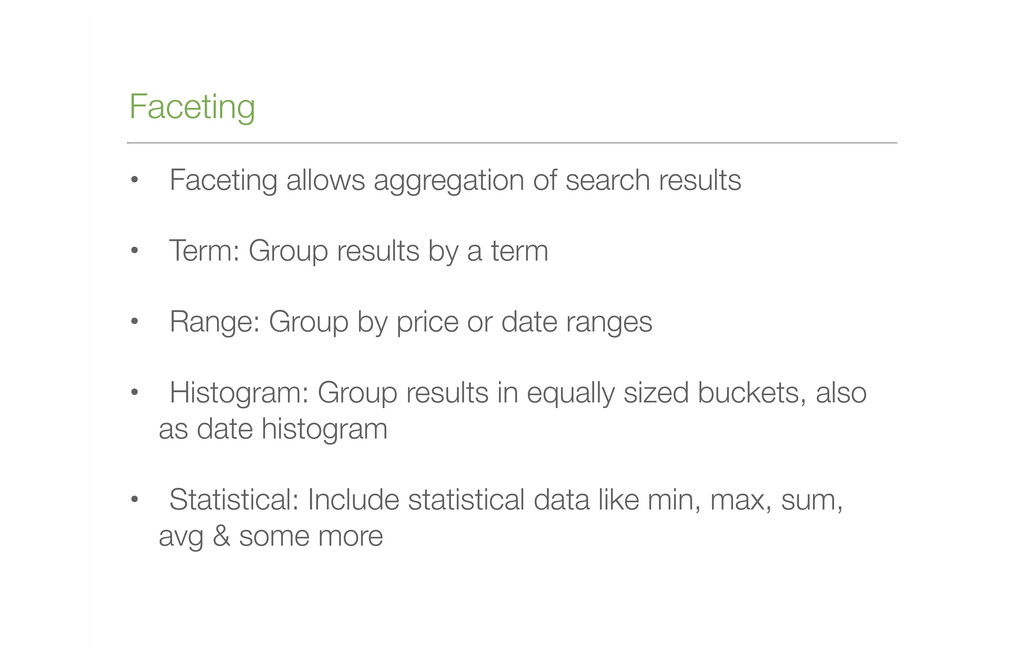This screenshot has width=1024, height=663.
Task: Click the 'as date histogram' continuation line
Action: point(273,430)
